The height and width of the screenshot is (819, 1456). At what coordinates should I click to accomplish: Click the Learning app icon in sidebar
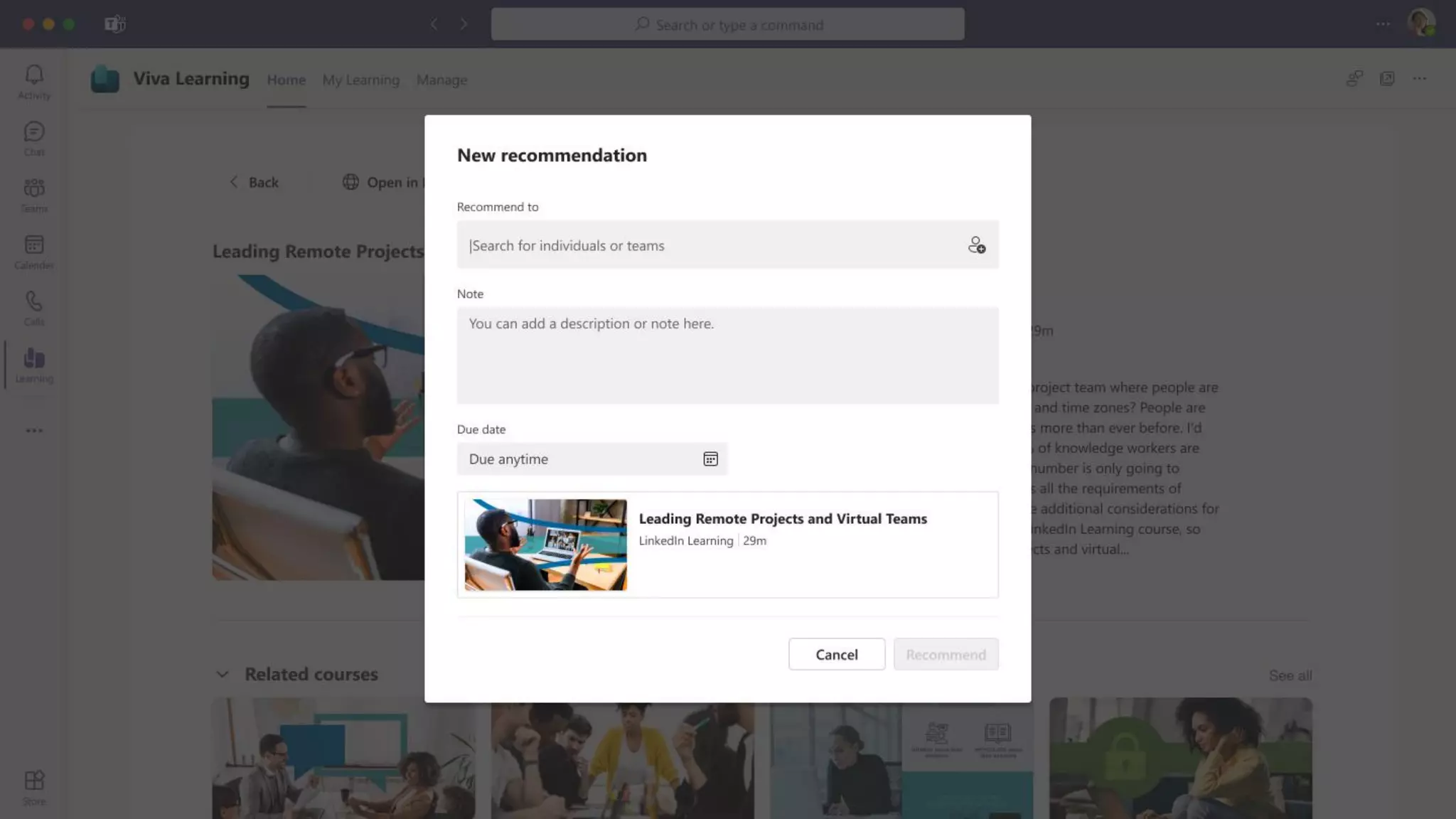[34, 365]
